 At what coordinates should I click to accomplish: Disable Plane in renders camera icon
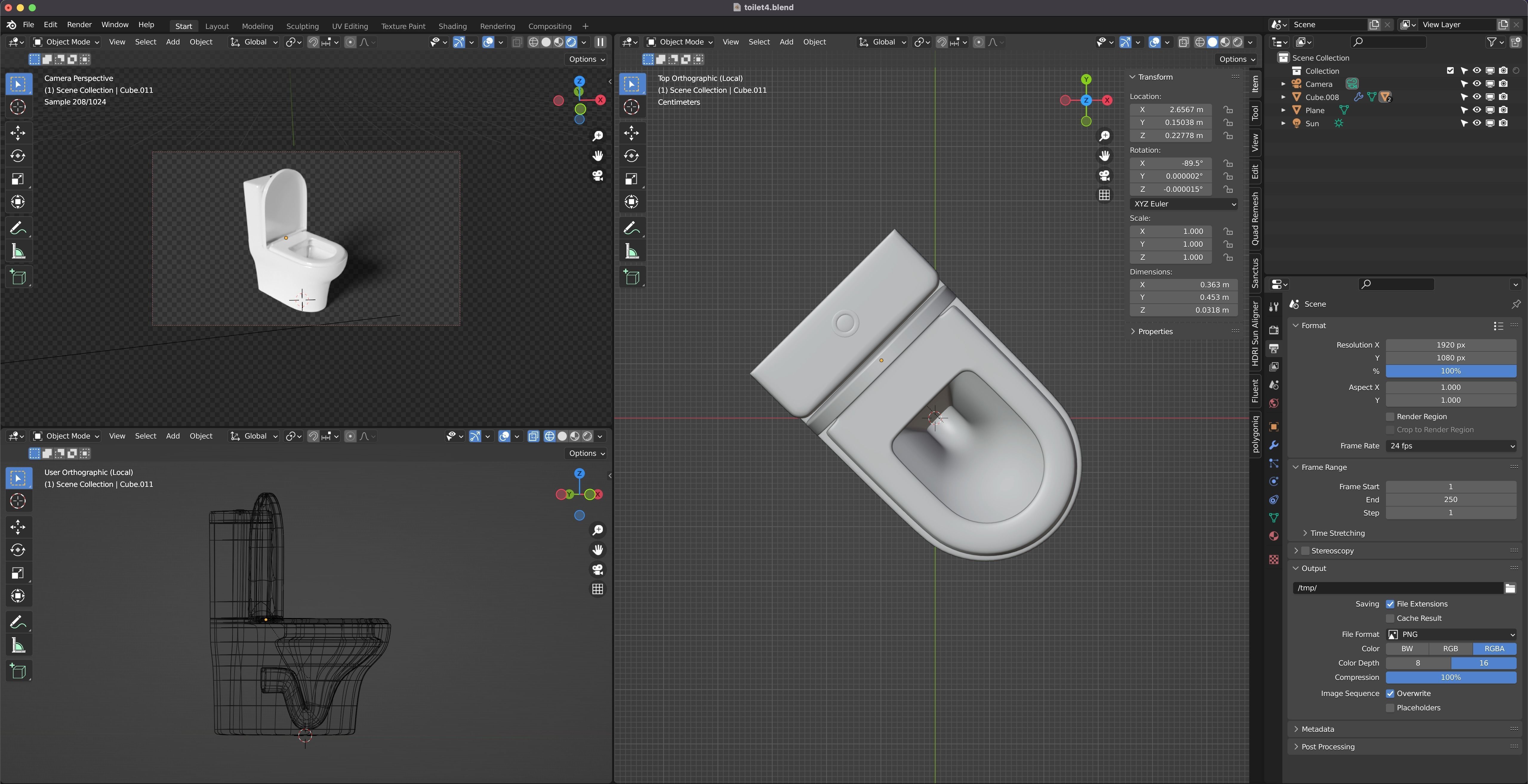point(1503,110)
